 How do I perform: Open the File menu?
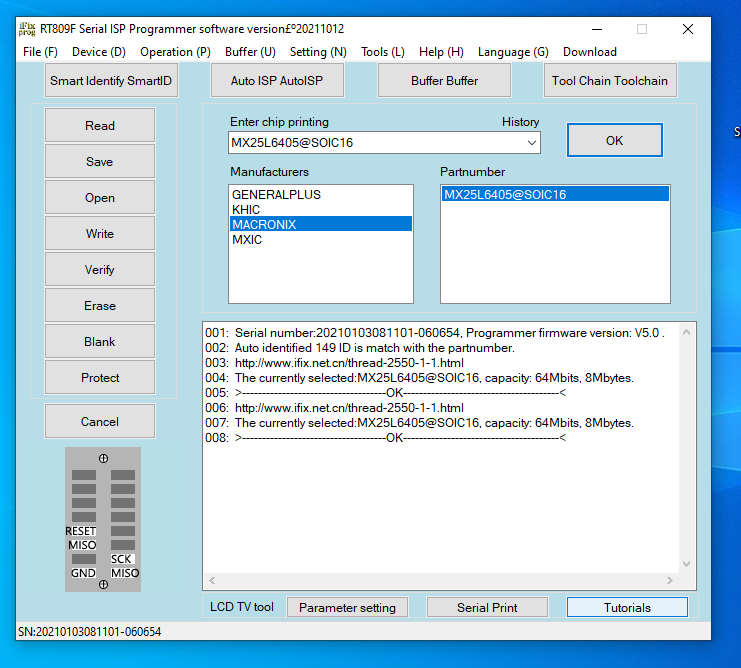point(40,52)
